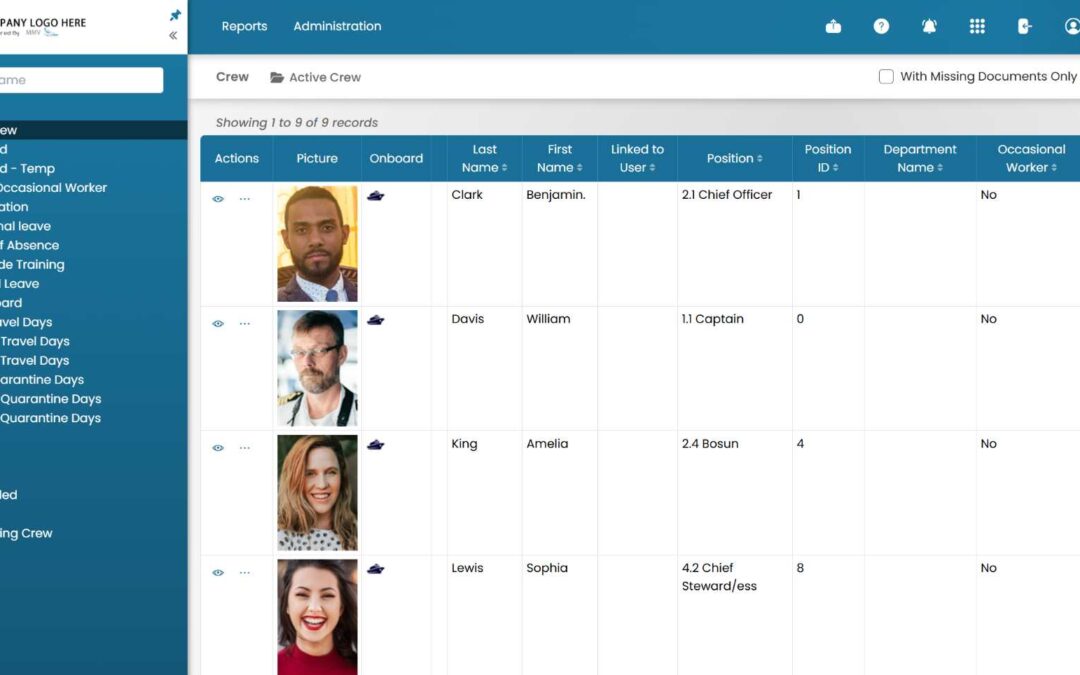The width and height of the screenshot is (1080, 675).
Task: View King record with eye icon
Action: [x=218, y=448]
